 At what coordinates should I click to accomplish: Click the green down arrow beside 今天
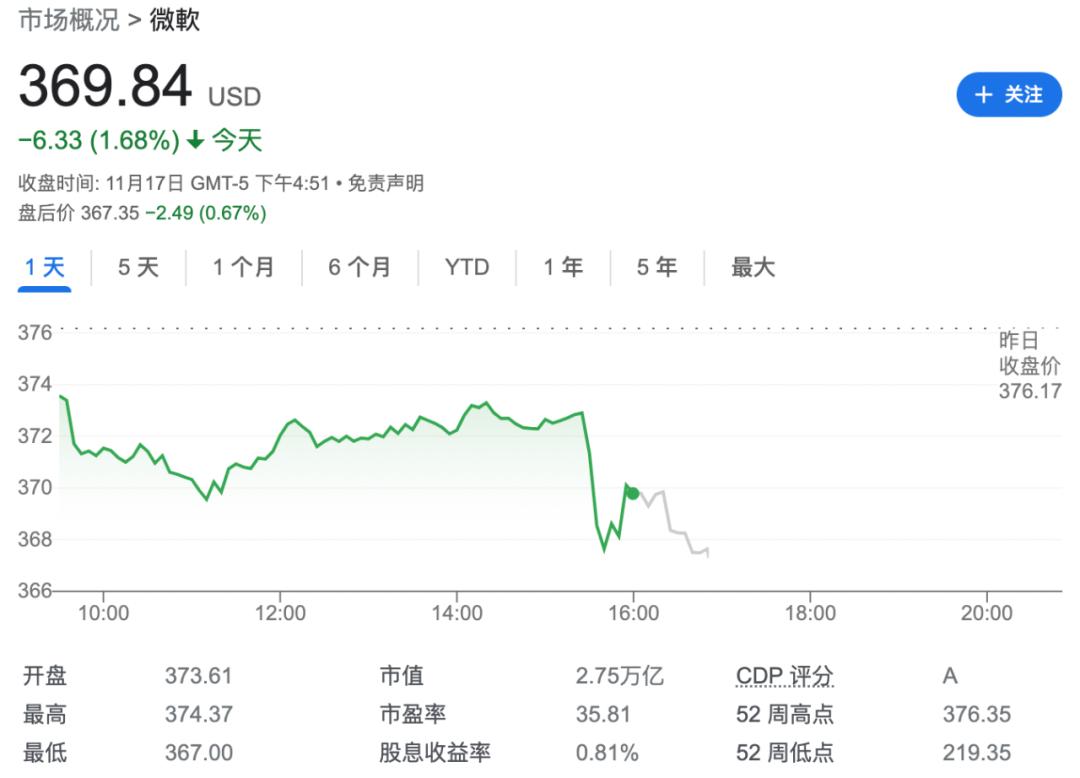click(195, 141)
